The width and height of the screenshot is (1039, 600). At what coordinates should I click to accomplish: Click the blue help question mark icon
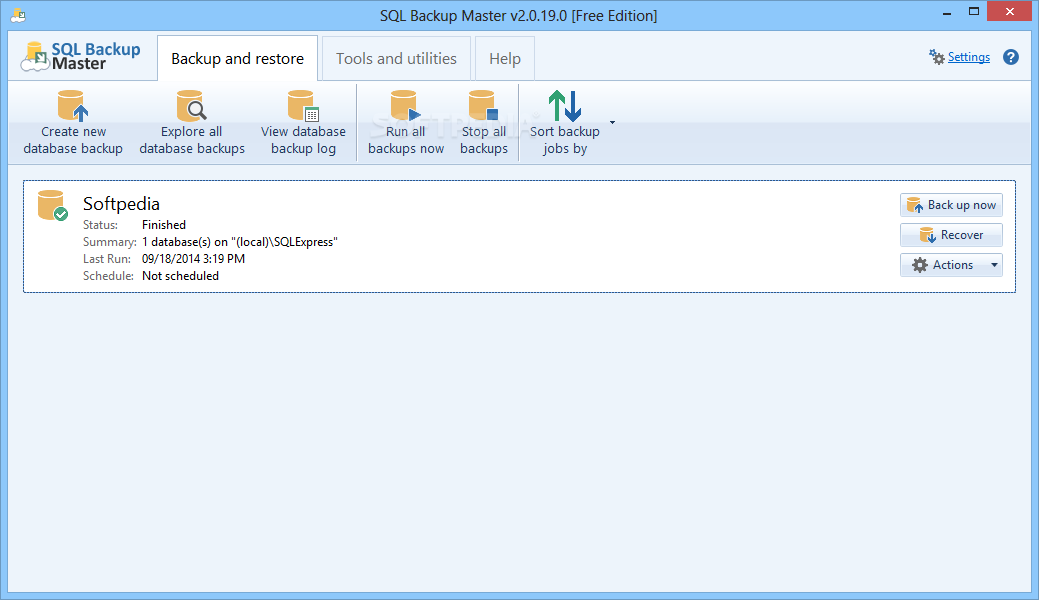[1011, 57]
